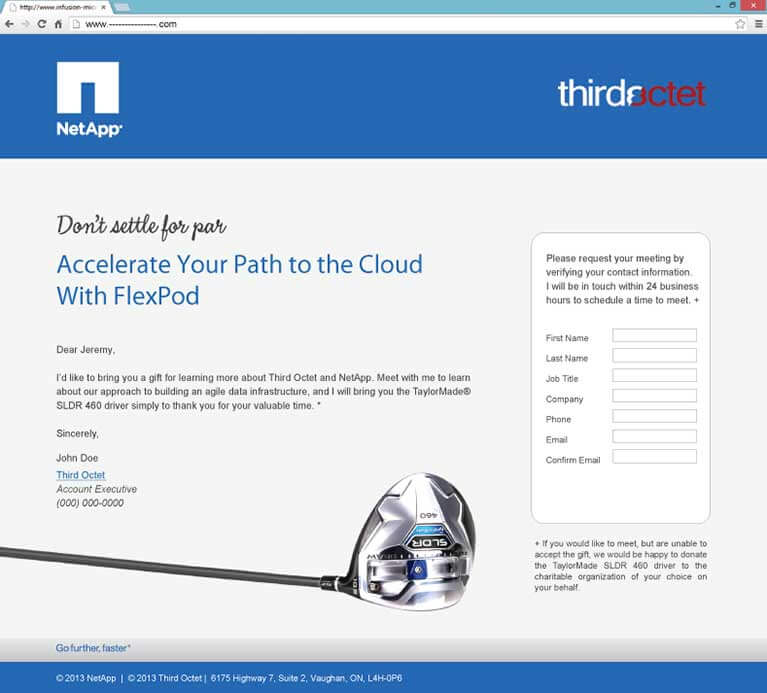Focus the Job Title field
The width and height of the screenshot is (767, 693).
click(x=654, y=376)
